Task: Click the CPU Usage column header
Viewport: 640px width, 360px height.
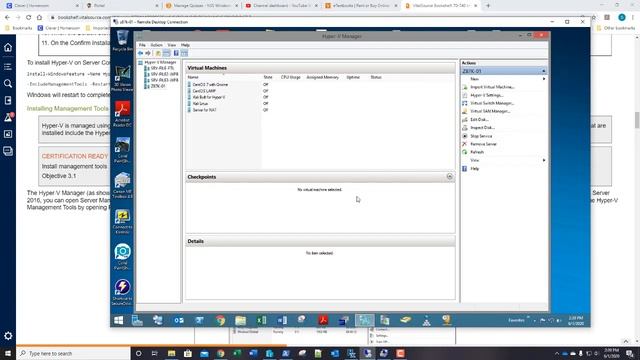Action: (291, 77)
